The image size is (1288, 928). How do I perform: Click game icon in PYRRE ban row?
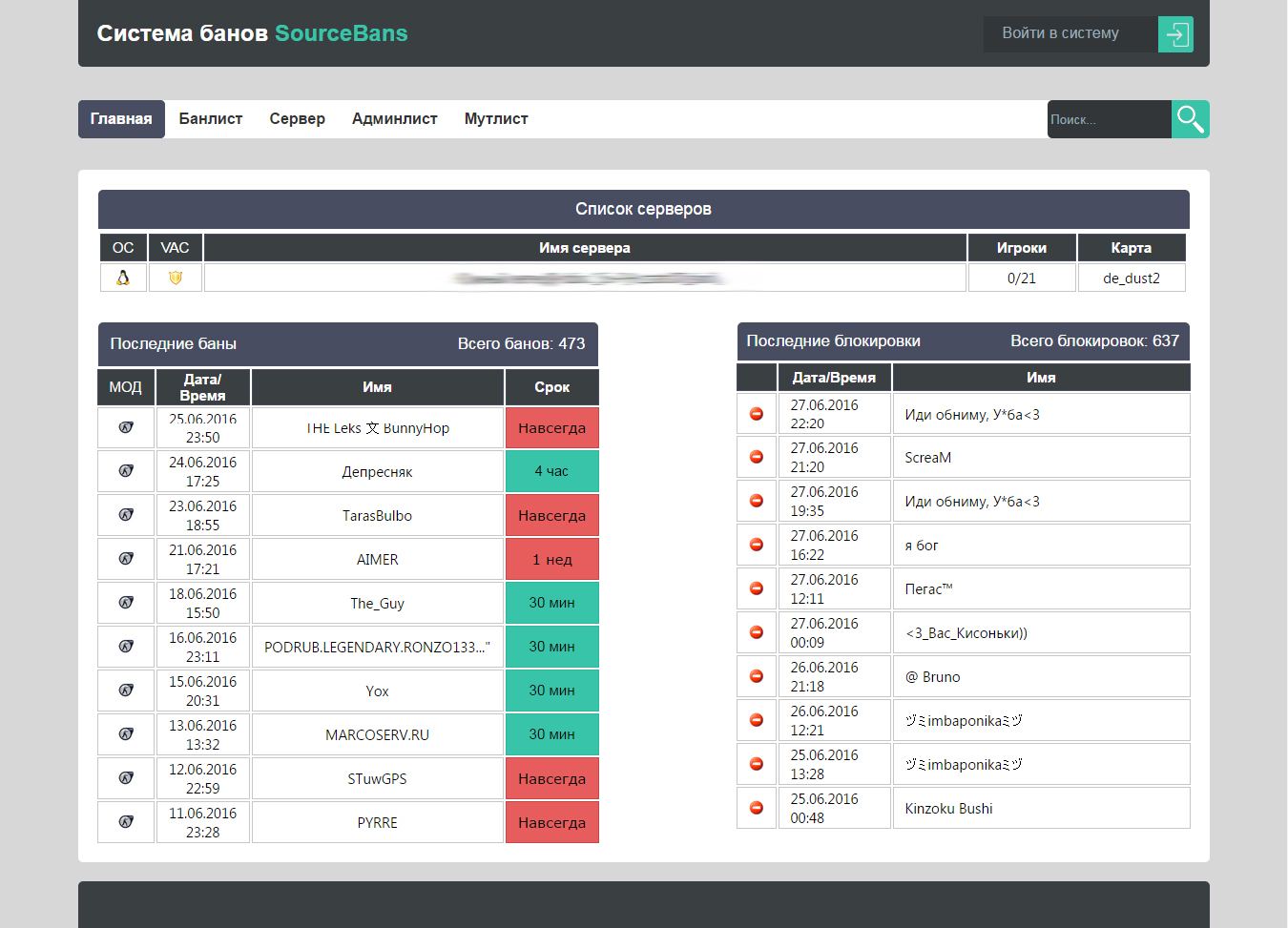point(126,822)
